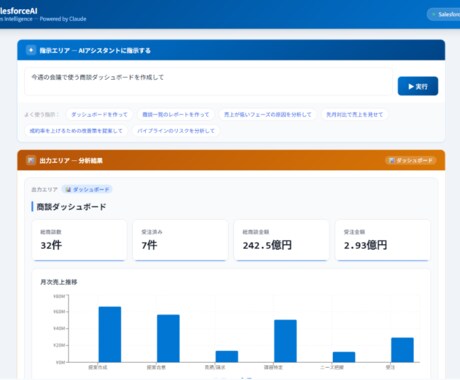This screenshot has width=460, height=380.
Task: Click the 2.93億円 won amount card
Action: pos(382,240)
